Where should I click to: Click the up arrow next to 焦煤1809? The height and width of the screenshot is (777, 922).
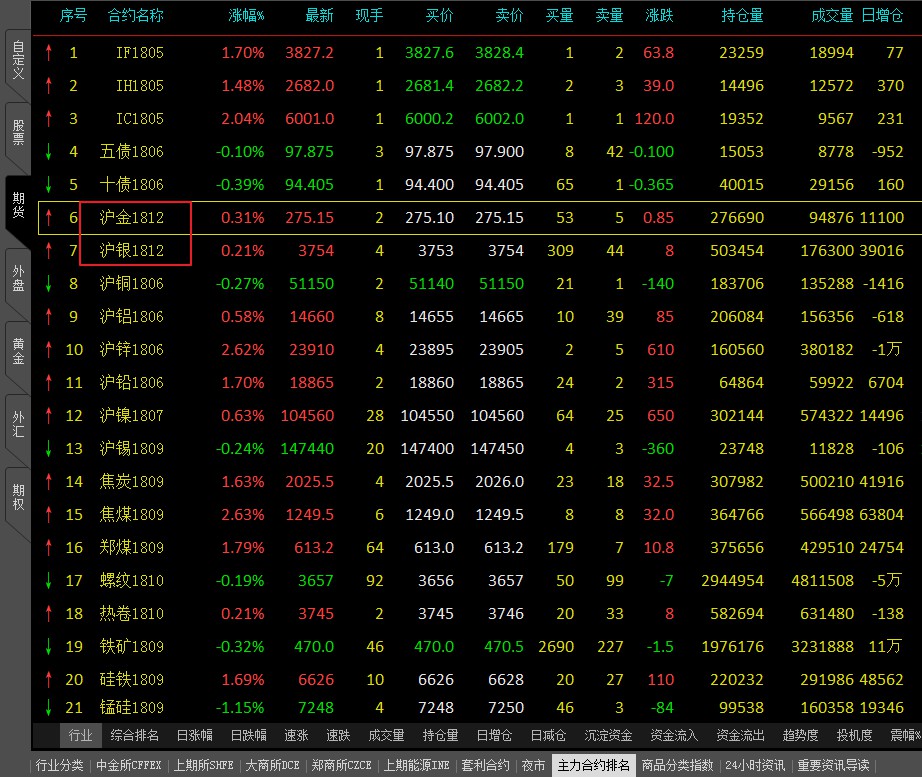49,515
